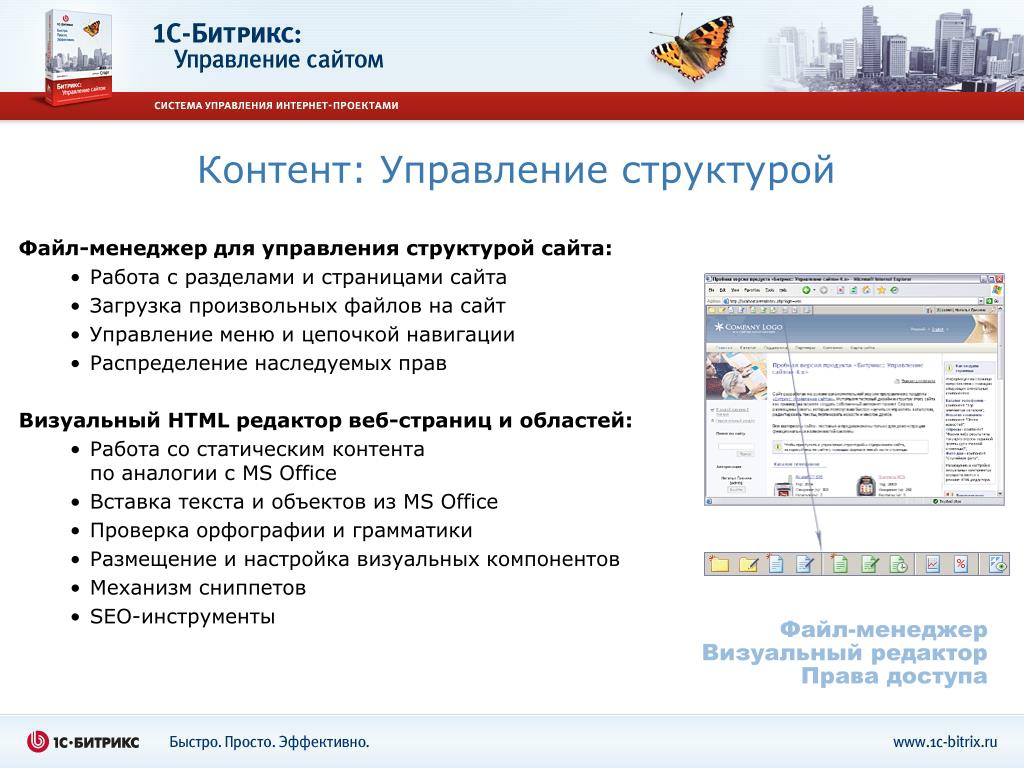Click the www.1c-bitrix.ru link in footer
Screen dimensions: 1024x768
[945, 742]
